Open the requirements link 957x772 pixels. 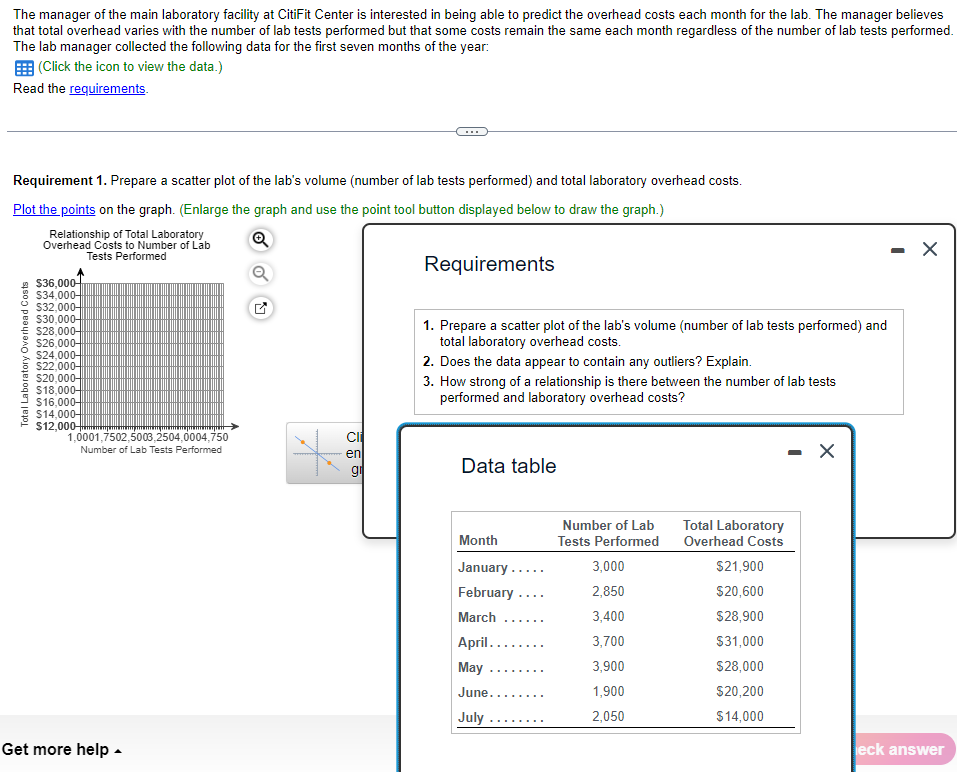[x=107, y=88]
